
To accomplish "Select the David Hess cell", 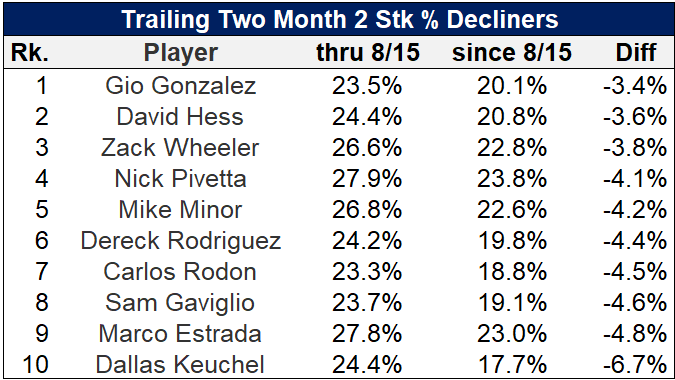I will click(180, 117).
